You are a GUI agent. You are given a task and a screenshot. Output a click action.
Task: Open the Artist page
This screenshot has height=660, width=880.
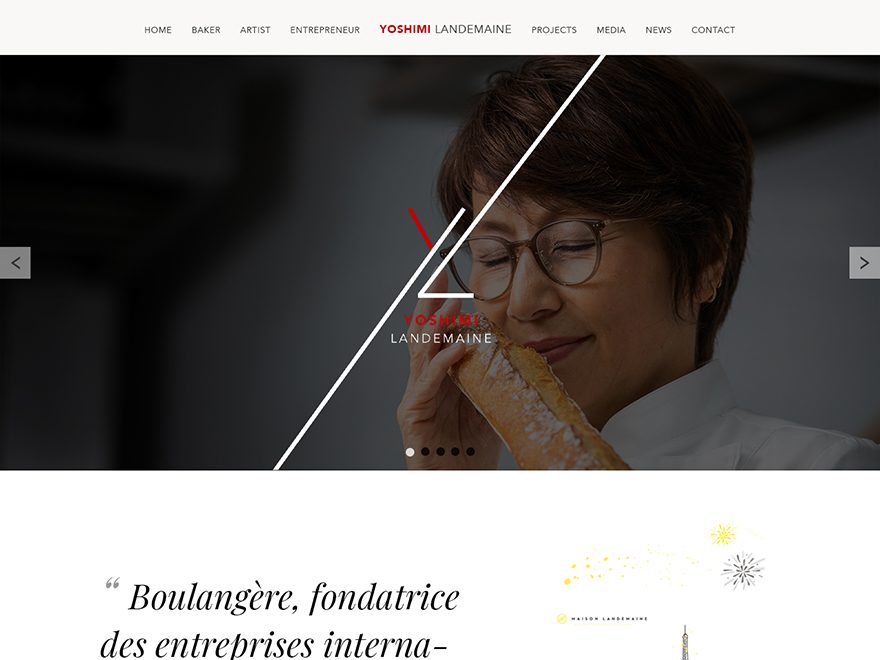coord(255,30)
